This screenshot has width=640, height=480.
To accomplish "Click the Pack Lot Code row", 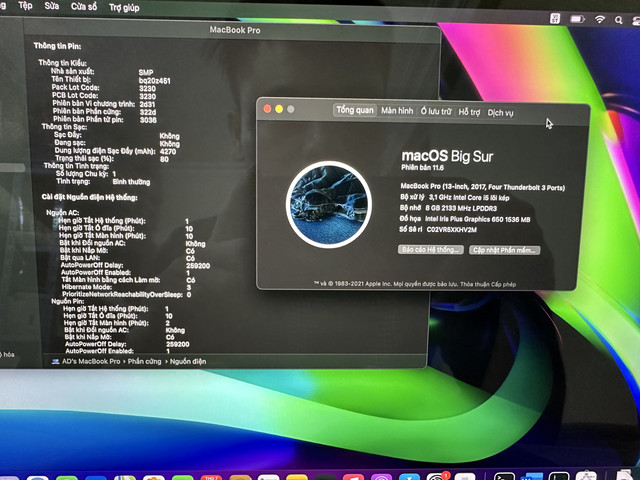I will pos(104,88).
